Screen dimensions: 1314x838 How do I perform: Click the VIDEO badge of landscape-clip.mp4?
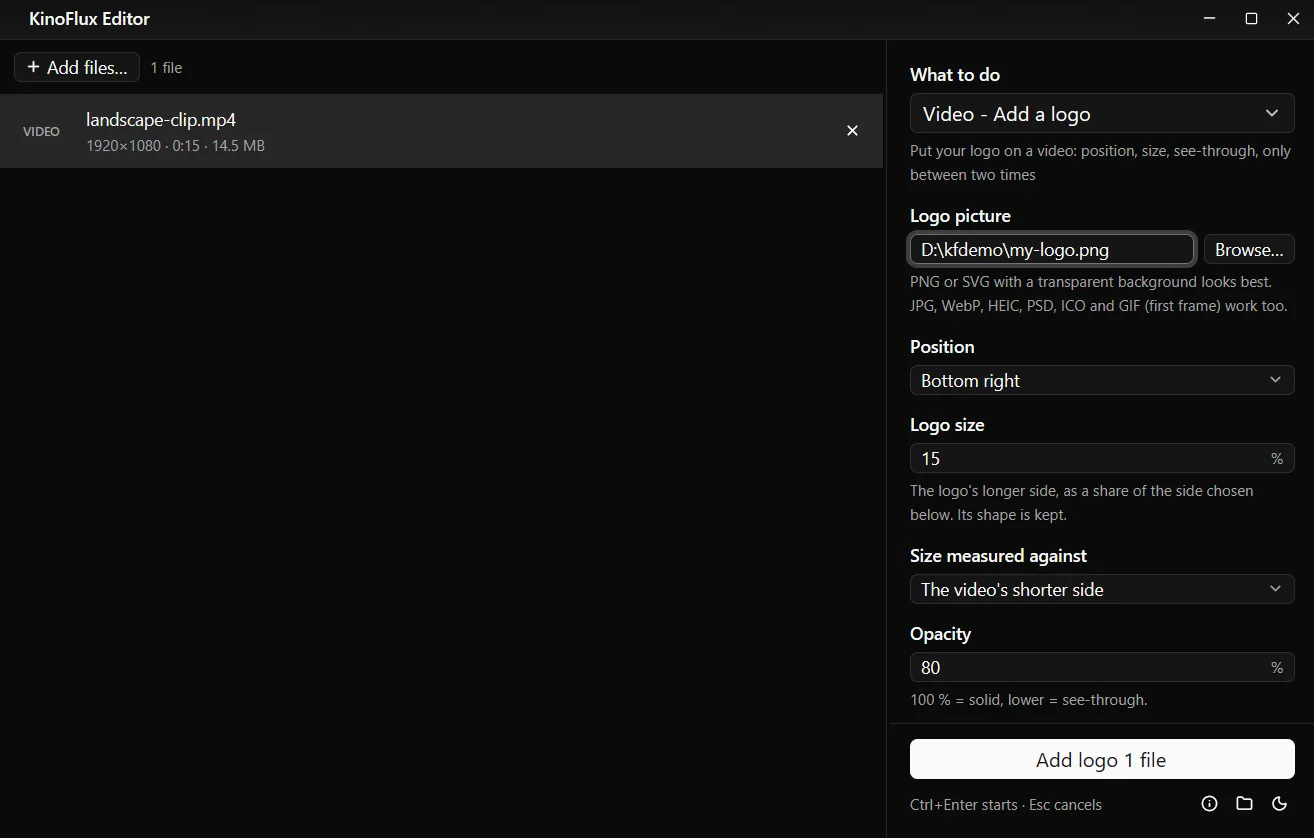[41, 132]
